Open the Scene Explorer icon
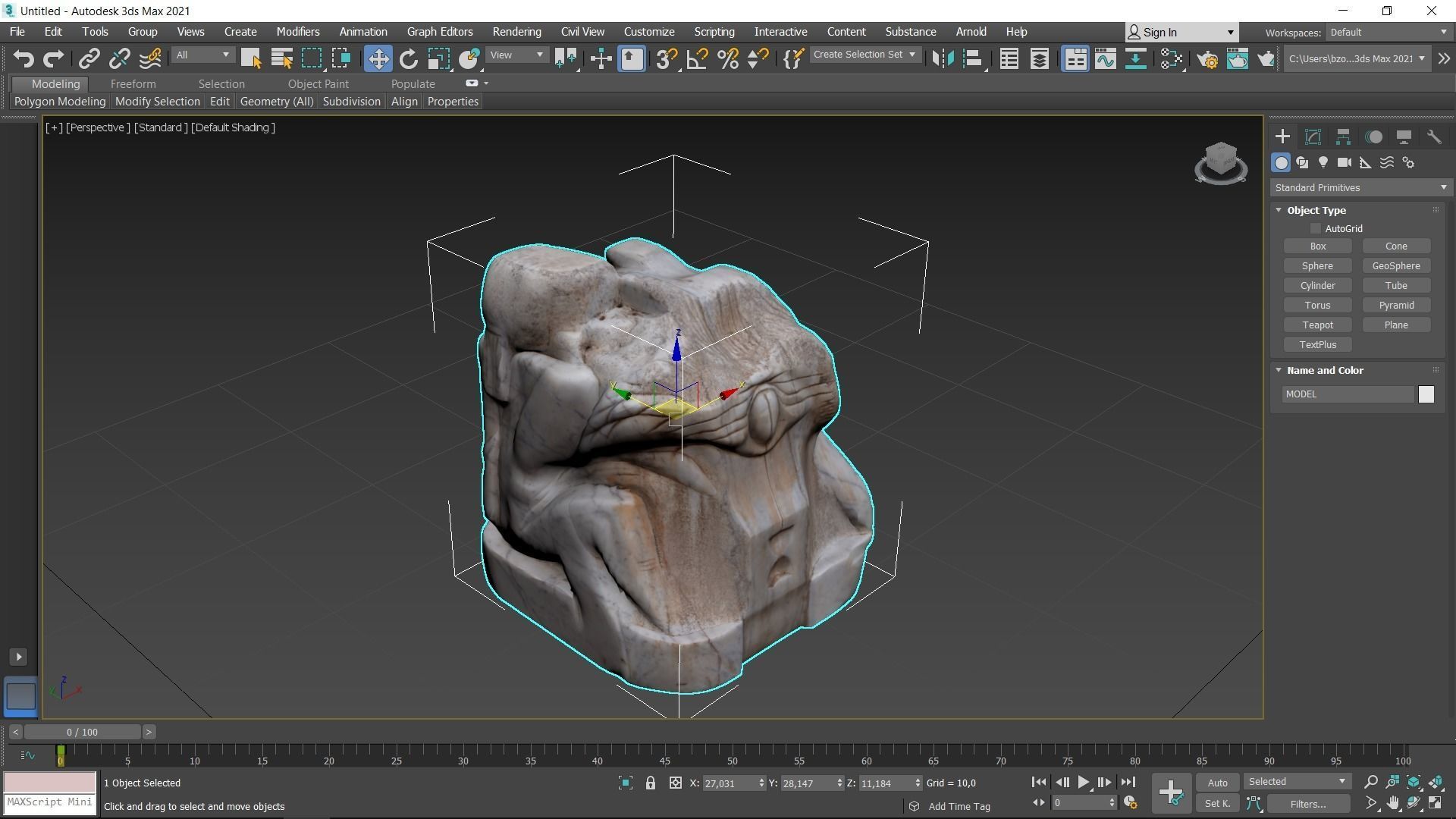This screenshot has height=819, width=1456. [x=1009, y=58]
